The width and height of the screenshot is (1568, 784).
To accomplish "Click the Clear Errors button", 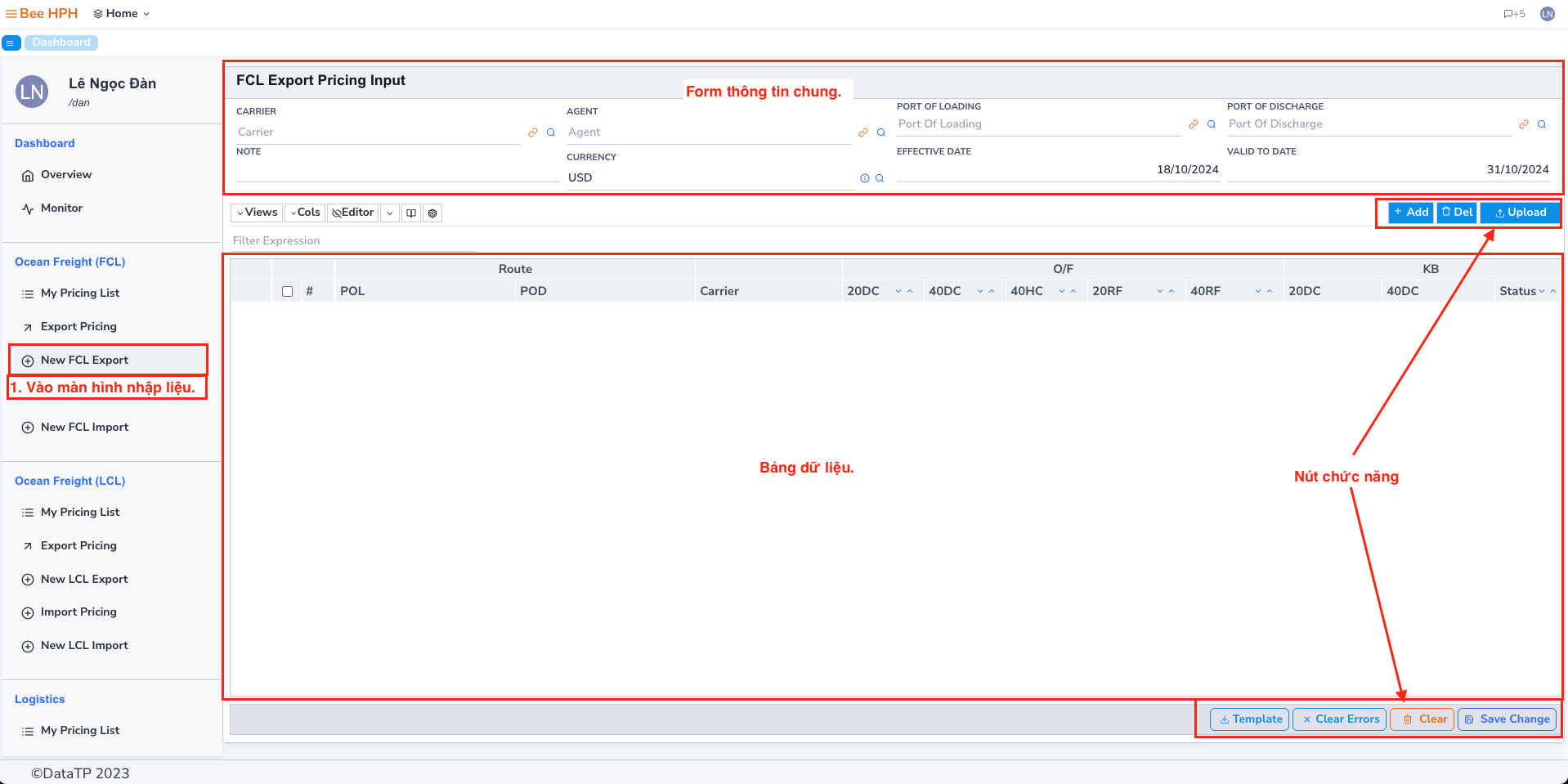I will tap(1339, 719).
